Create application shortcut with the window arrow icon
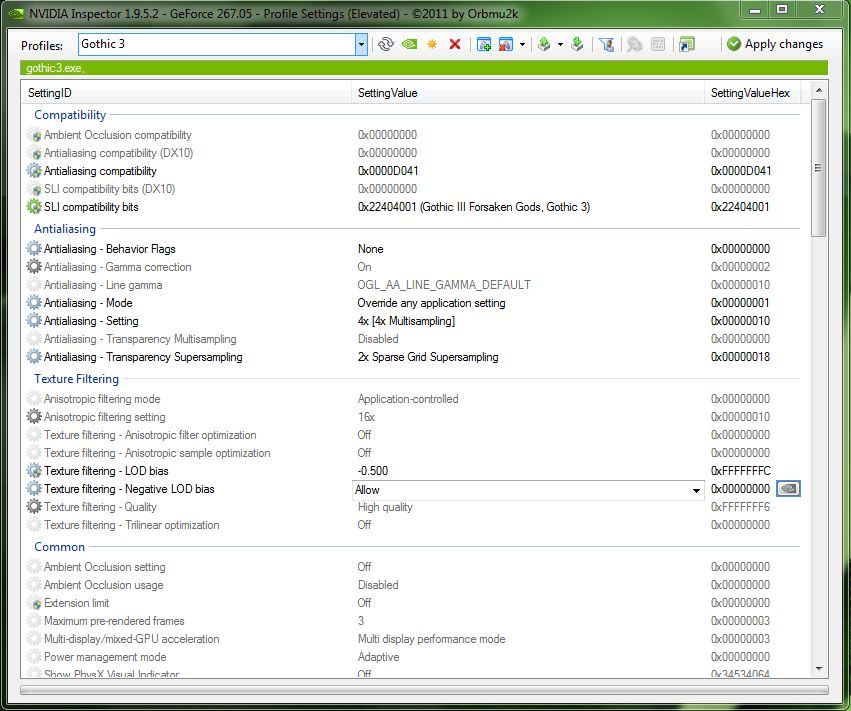Viewport: 851px width, 711px height. [x=687, y=44]
